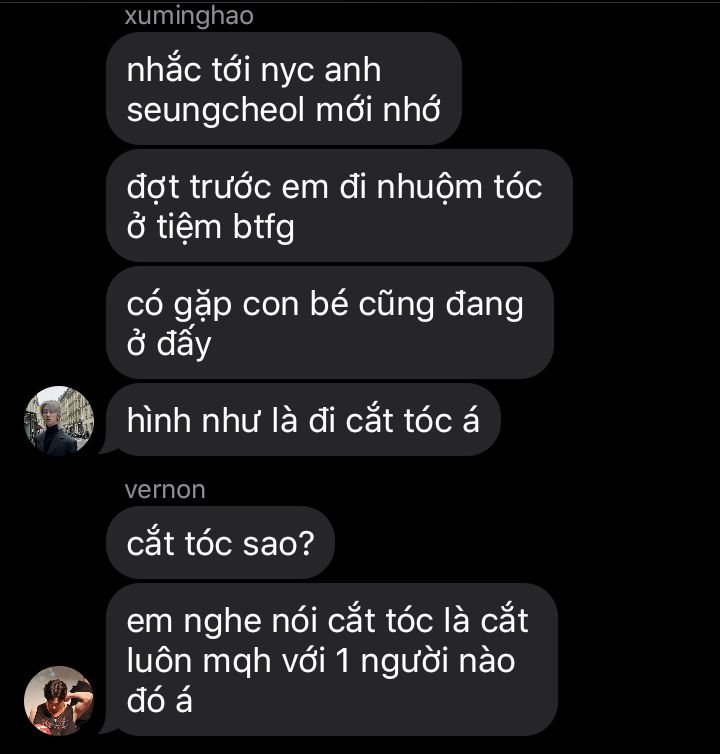The width and height of the screenshot is (720, 754).
Task: Click the word 'seungcheol' in first message
Action: click(215, 111)
